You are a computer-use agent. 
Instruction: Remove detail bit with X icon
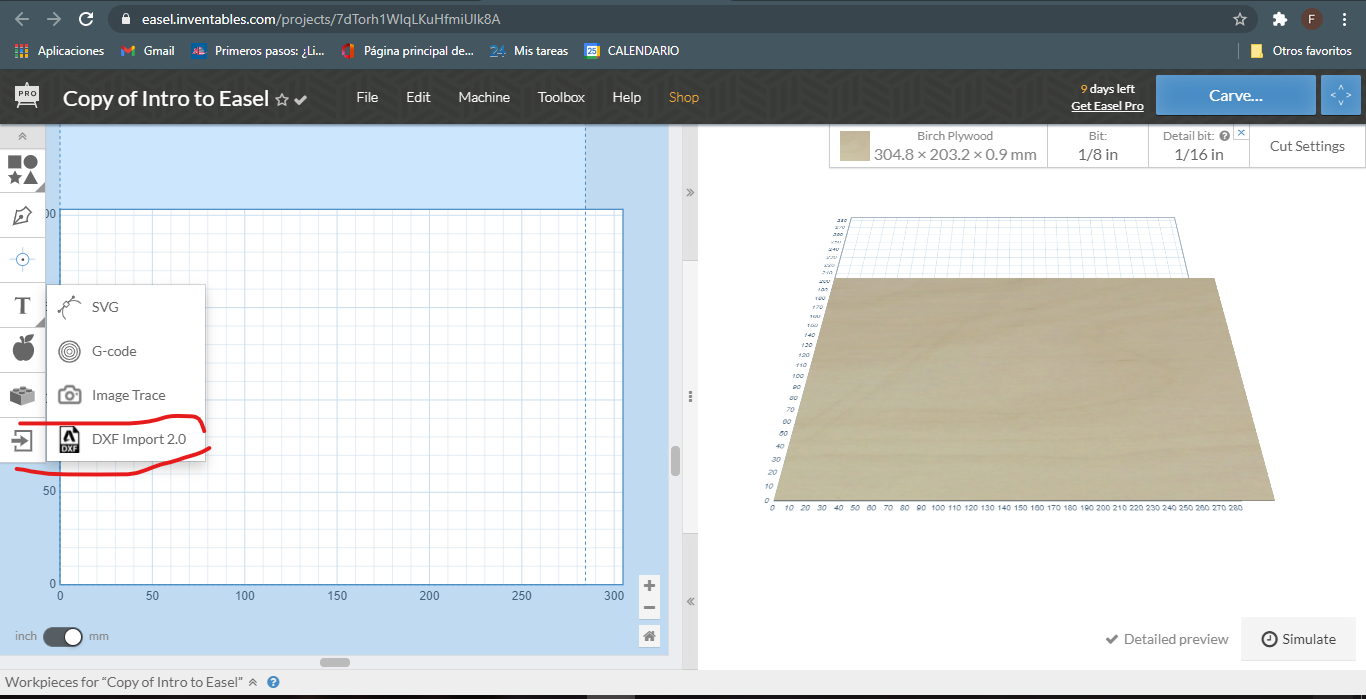1241,133
